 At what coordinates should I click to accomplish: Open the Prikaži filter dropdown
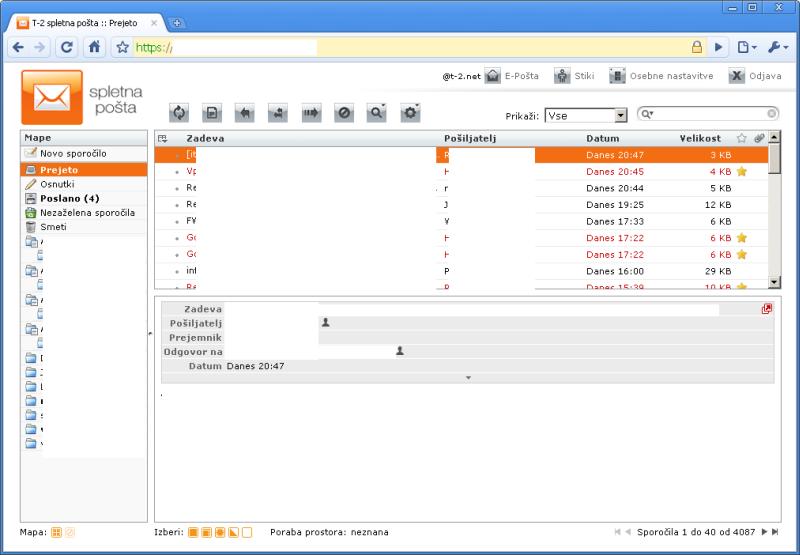[620, 116]
